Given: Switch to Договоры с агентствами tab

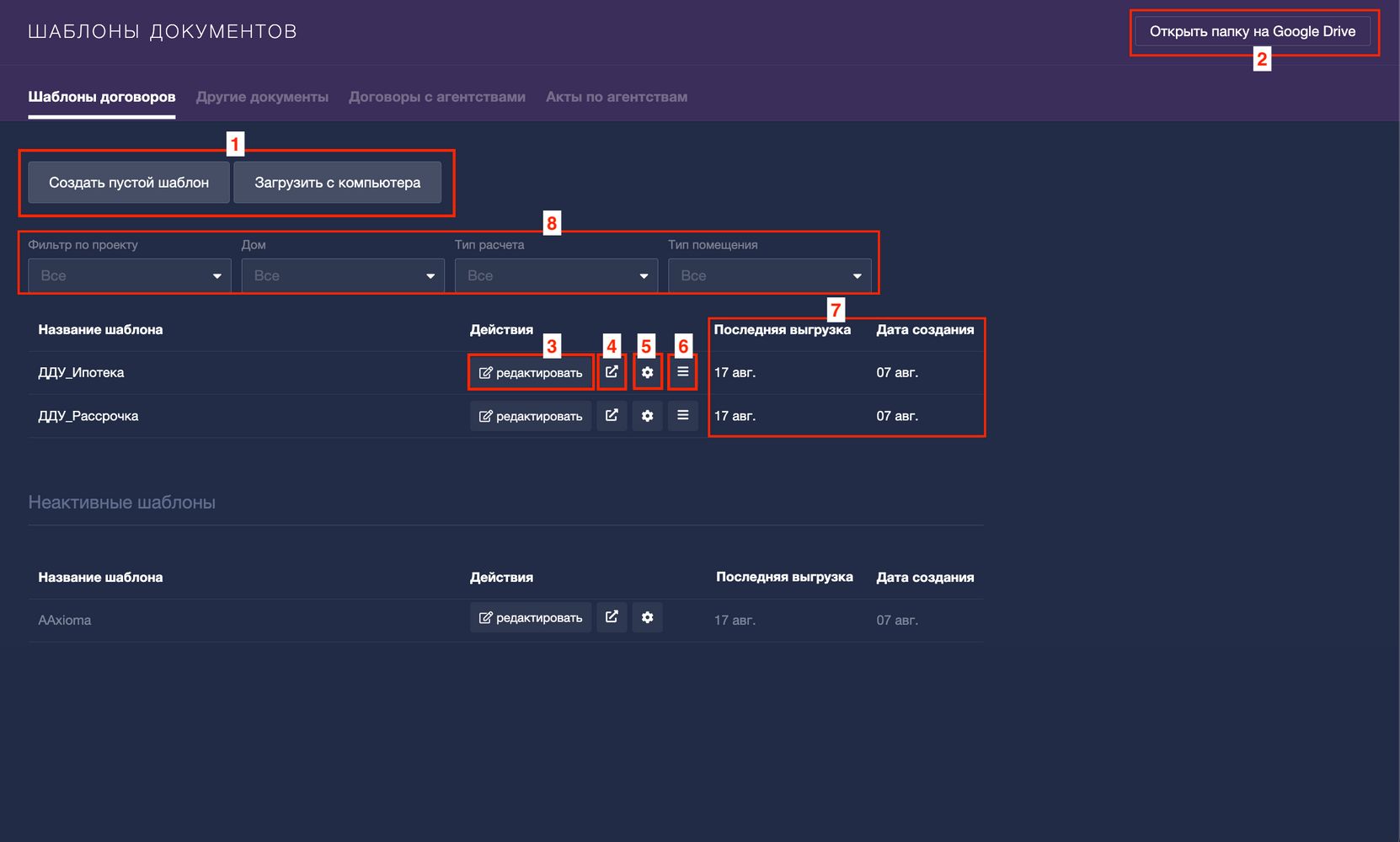Looking at the screenshot, I should (x=436, y=97).
